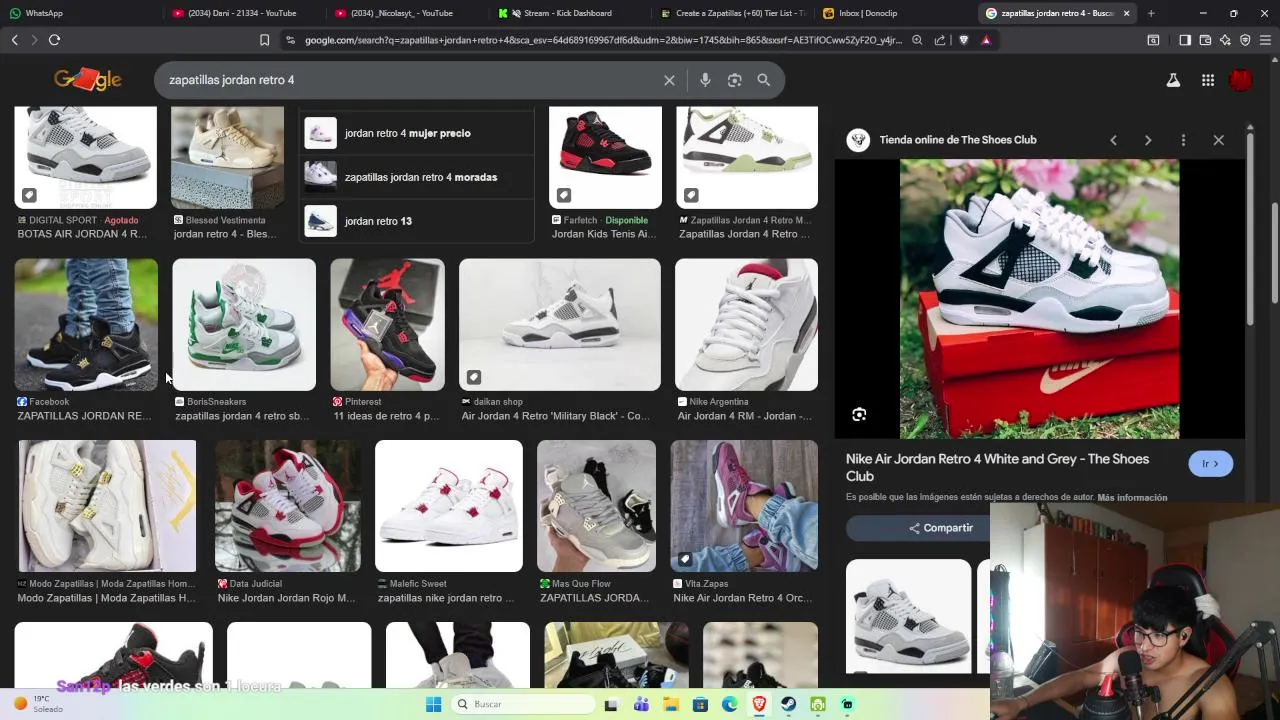Open a new browser tab
The image size is (1280, 720).
(1151, 13)
